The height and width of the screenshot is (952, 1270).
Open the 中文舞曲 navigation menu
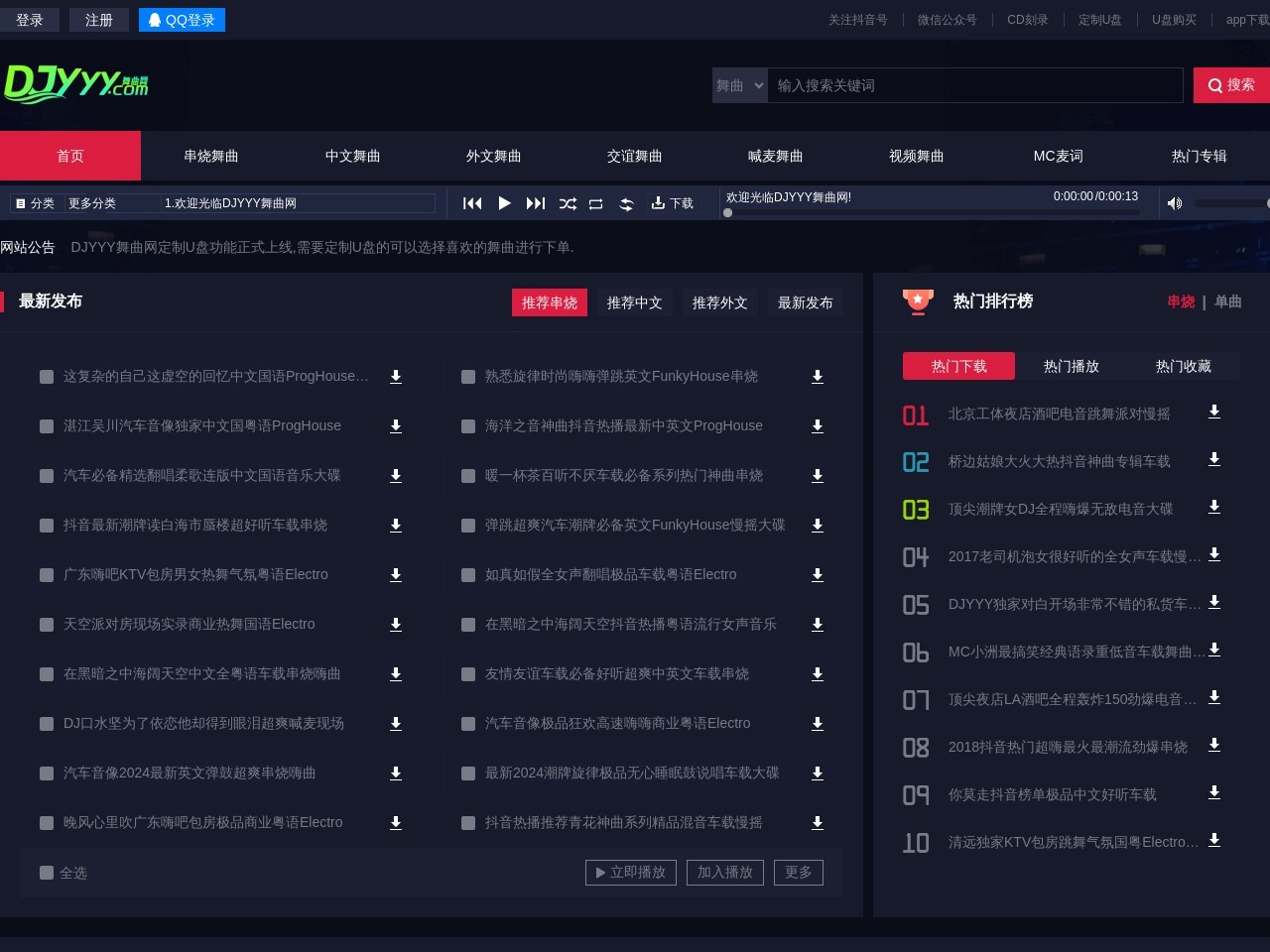(353, 156)
